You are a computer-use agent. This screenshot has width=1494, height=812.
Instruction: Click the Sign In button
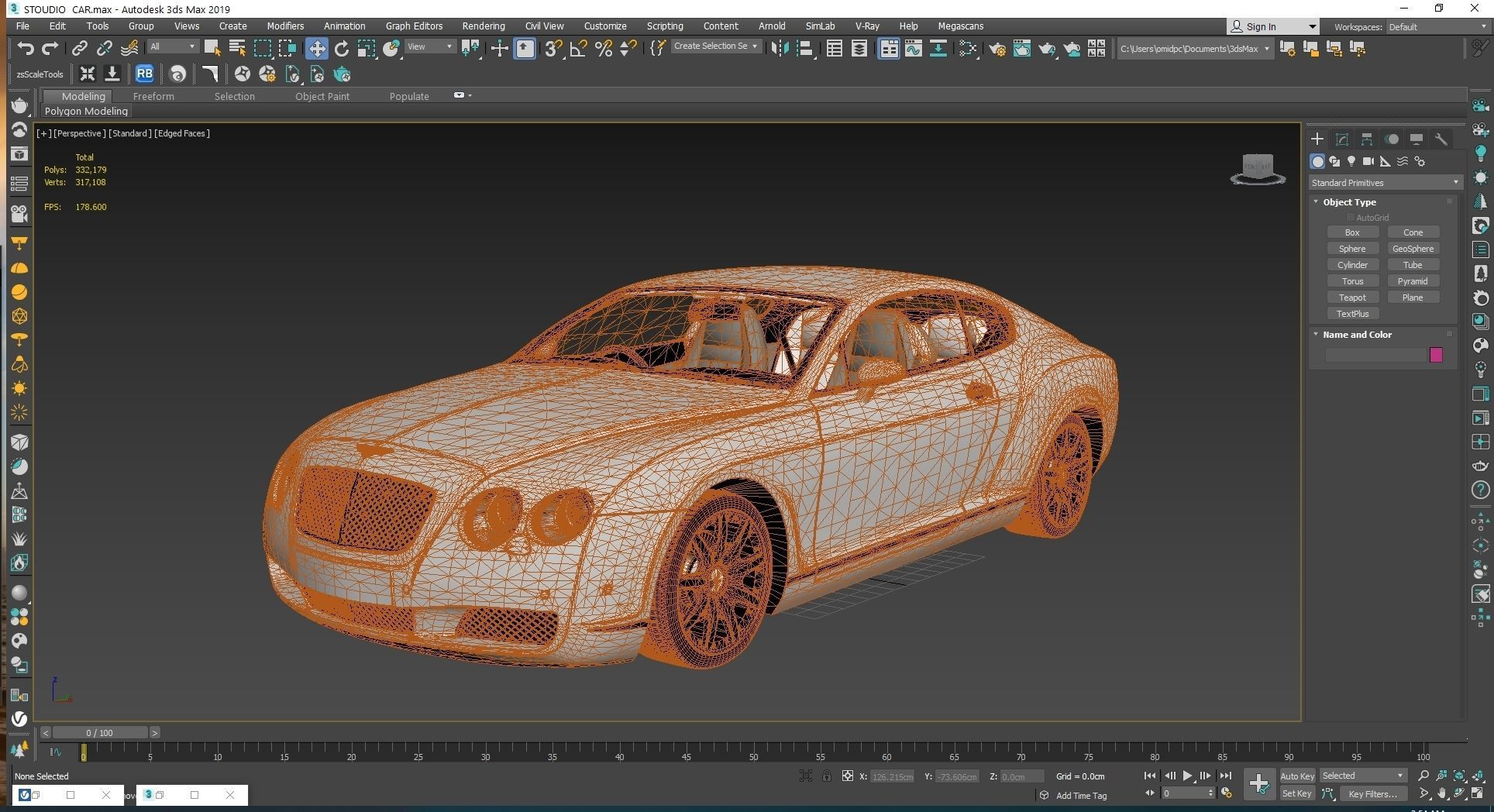1272,26
